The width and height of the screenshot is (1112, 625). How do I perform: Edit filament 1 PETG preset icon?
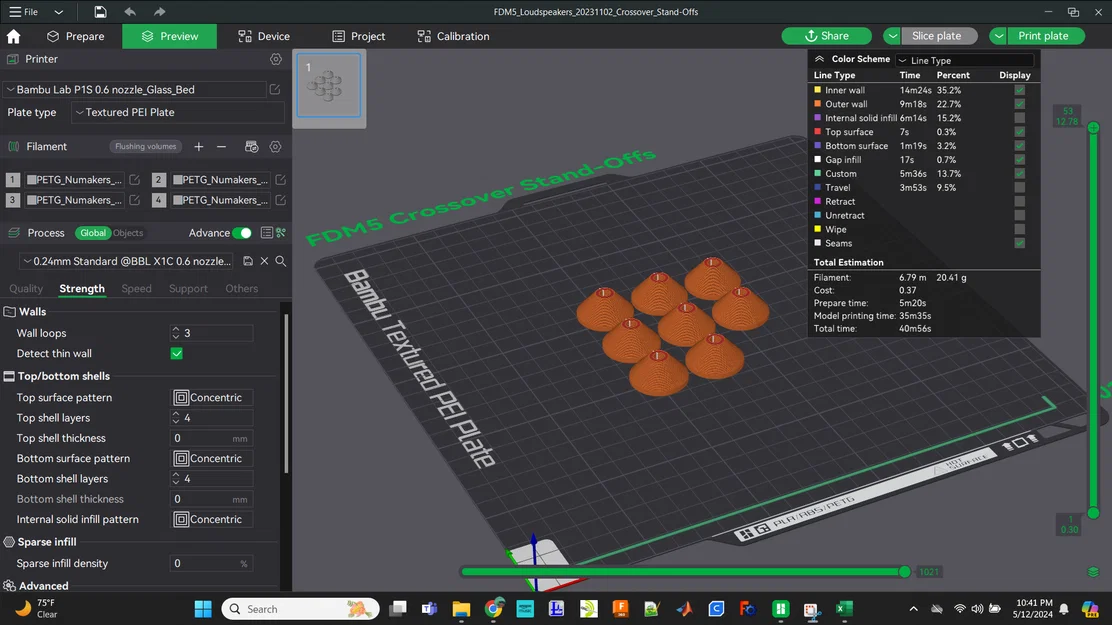tap(135, 180)
